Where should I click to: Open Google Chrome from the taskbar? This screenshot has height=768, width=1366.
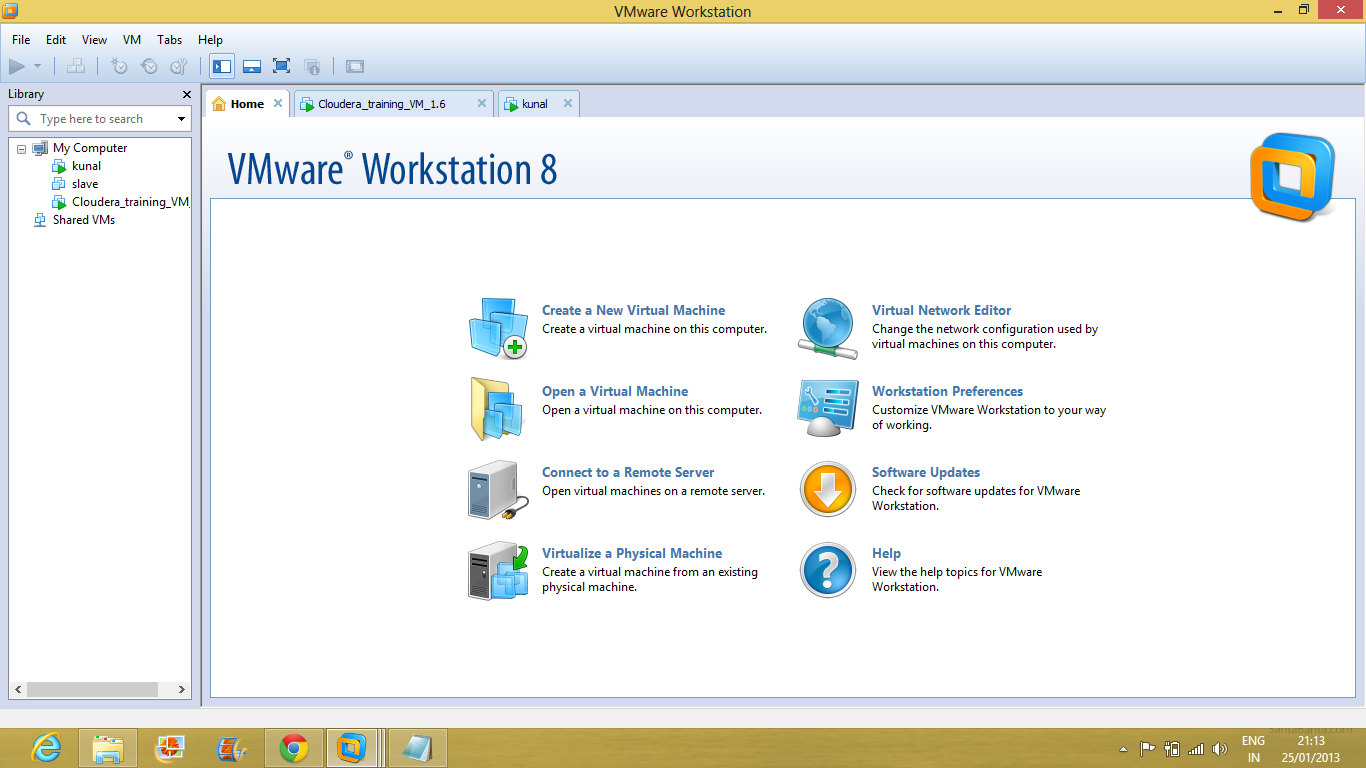(x=293, y=748)
